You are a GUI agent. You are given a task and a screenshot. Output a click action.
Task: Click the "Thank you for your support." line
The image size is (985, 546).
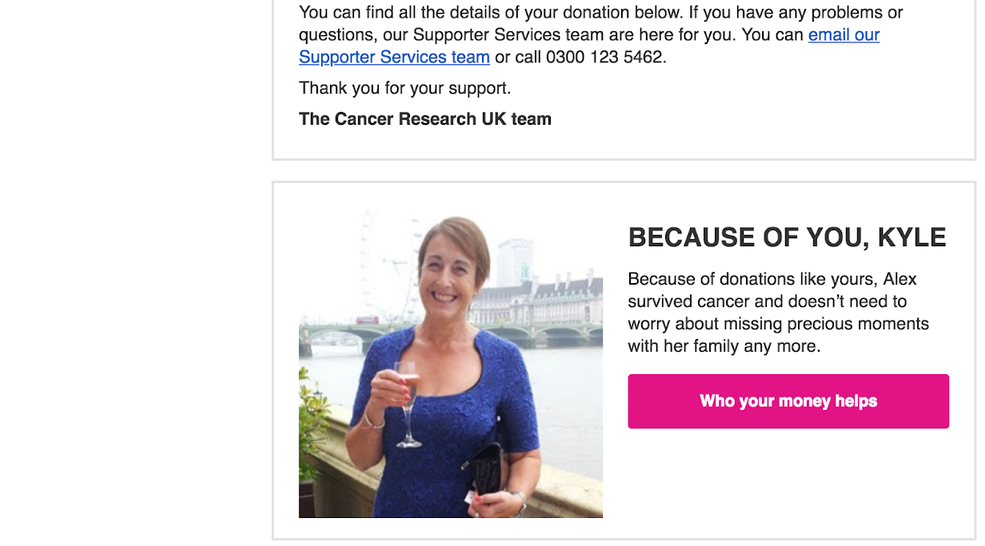(404, 88)
